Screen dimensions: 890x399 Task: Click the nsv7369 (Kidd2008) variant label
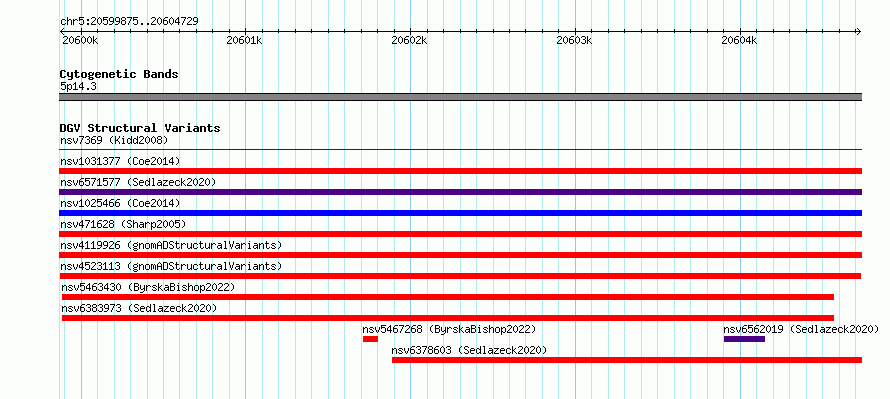tap(114, 140)
